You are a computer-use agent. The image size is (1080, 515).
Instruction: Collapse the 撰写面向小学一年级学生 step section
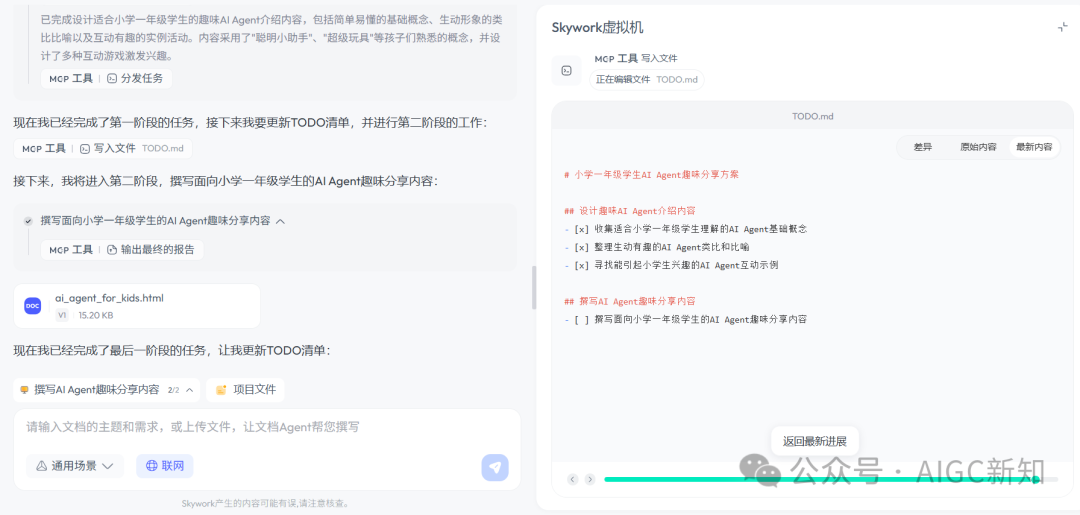click(280, 221)
